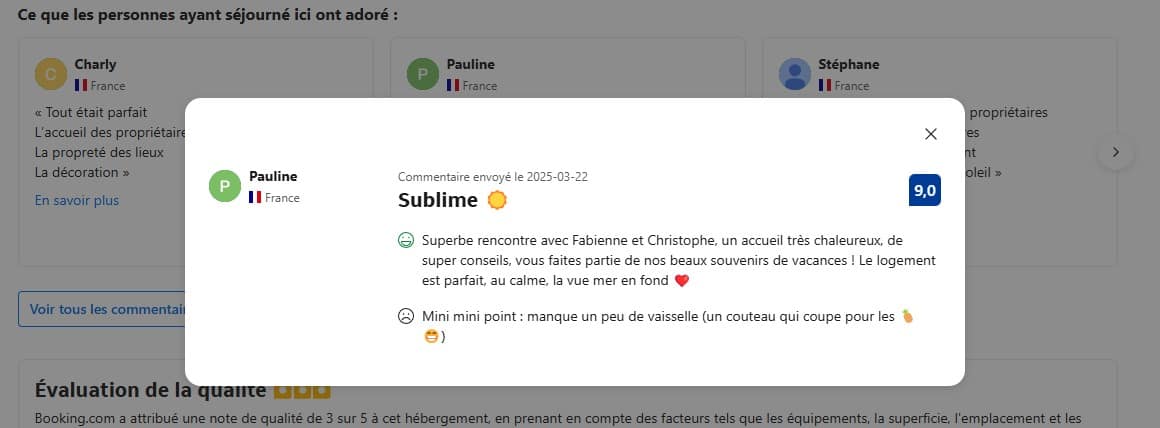1160x428 pixels.
Task: Click Stéphane's blue profile avatar
Action: coord(795,74)
